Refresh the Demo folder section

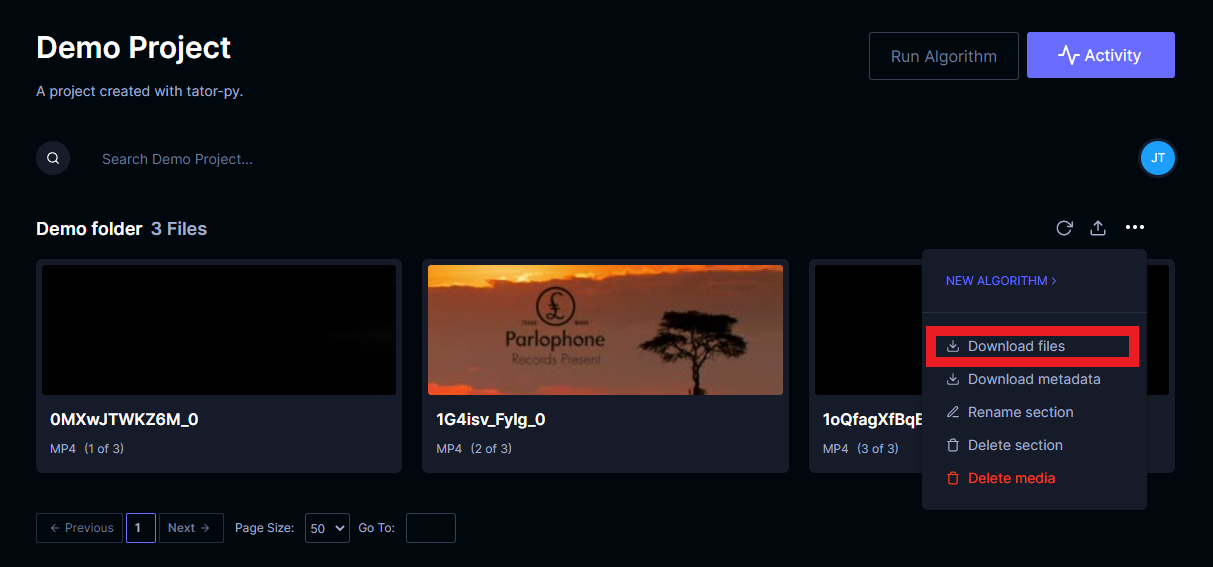pos(1064,228)
